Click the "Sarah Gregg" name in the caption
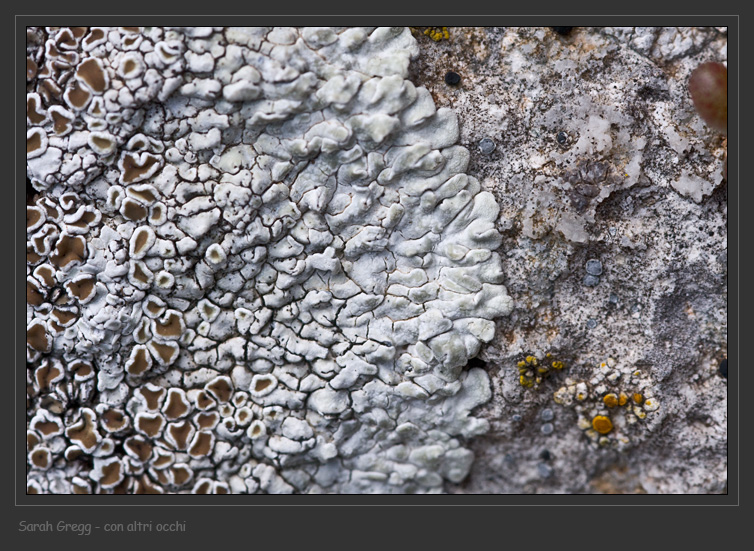The width and height of the screenshot is (754, 551). pos(53,526)
